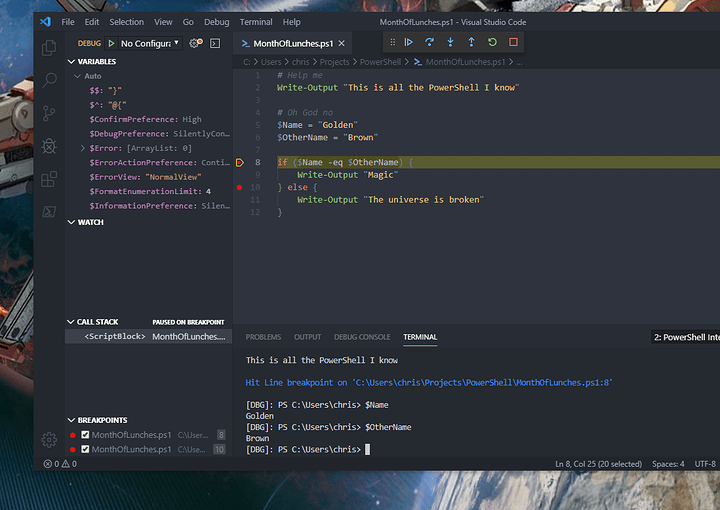Grab the debug toolbar drag handle

[392, 42]
